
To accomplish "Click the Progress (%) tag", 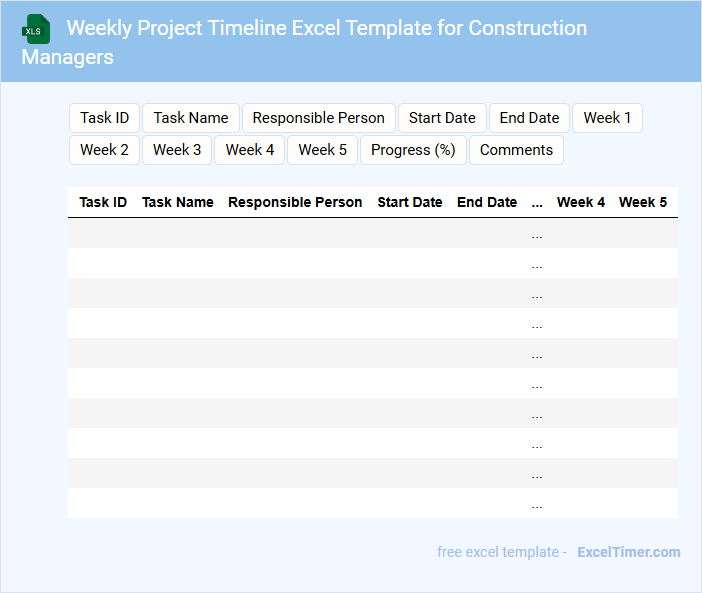I will tap(413, 150).
